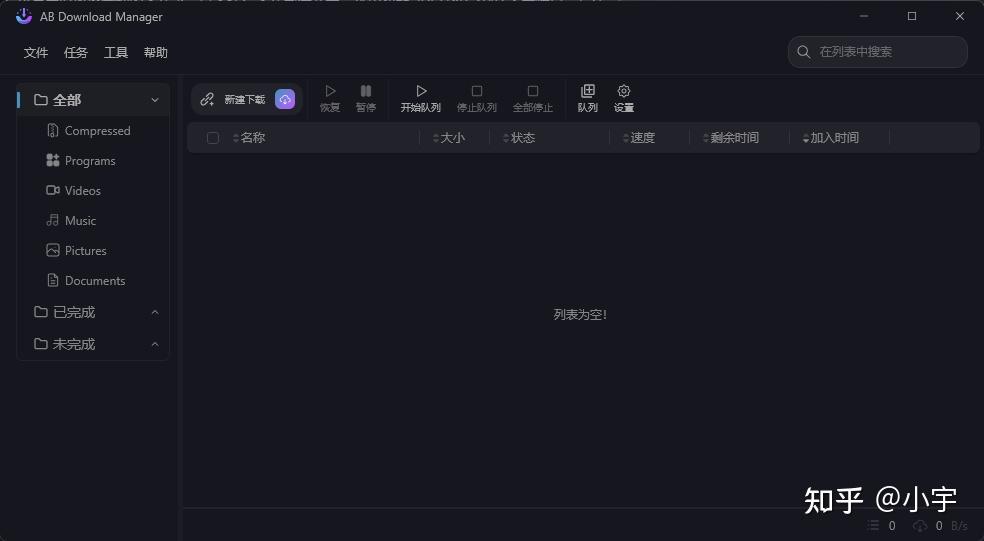
Task: Sort the list by 大小 column
Action: [449, 137]
